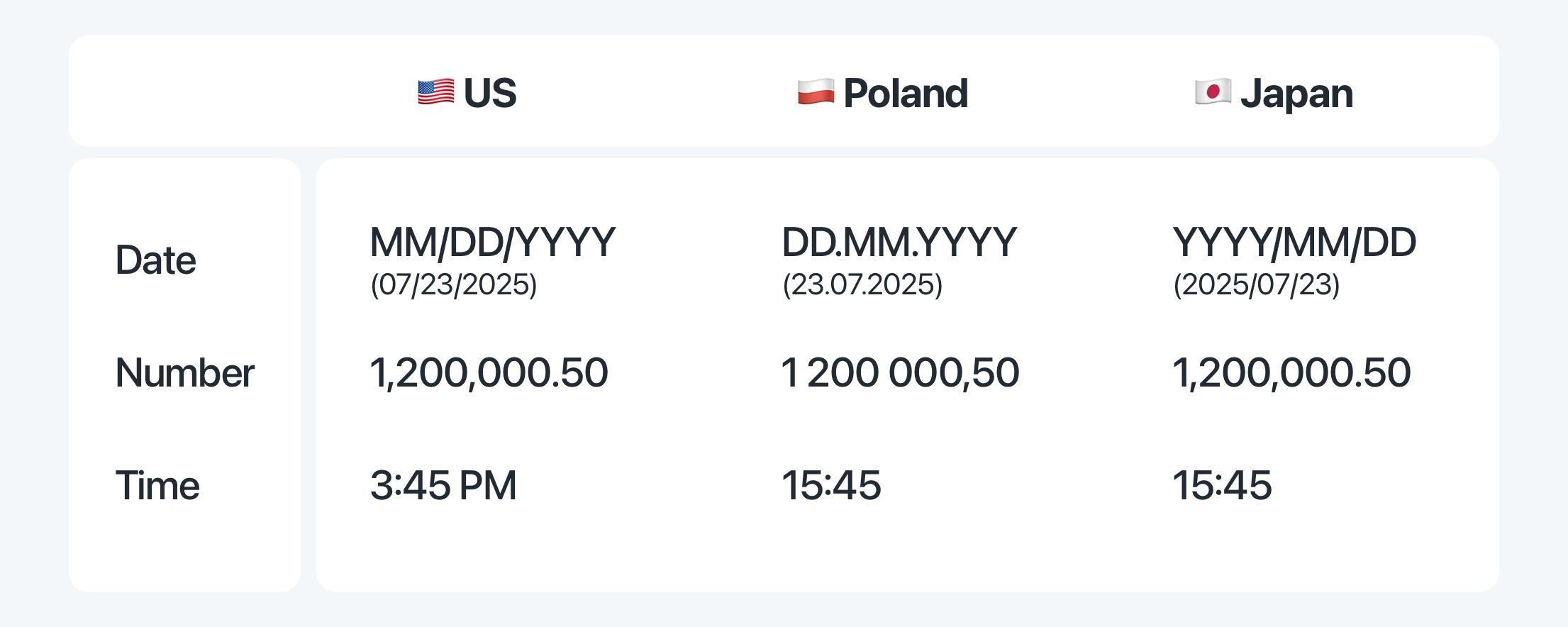Screen dimensions: 1568x627
Task: Click the Poland flag icon
Action: pyautogui.click(x=816, y=92)
